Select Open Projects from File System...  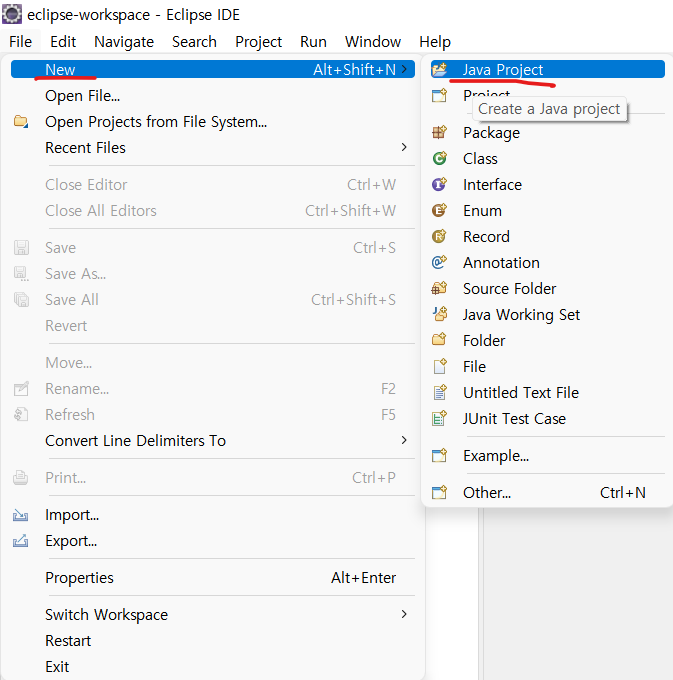[213, 121]
